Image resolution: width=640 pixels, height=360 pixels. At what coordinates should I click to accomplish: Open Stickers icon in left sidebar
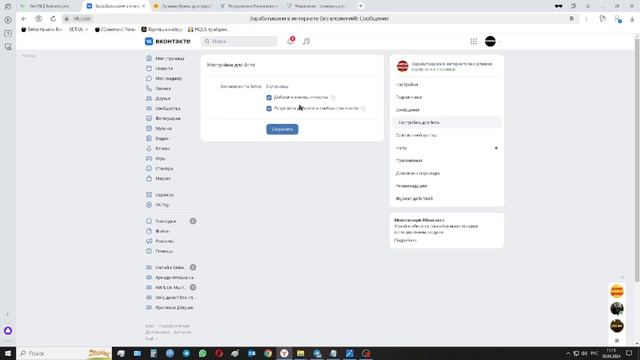pyautogui.click(x=149, y=169)
